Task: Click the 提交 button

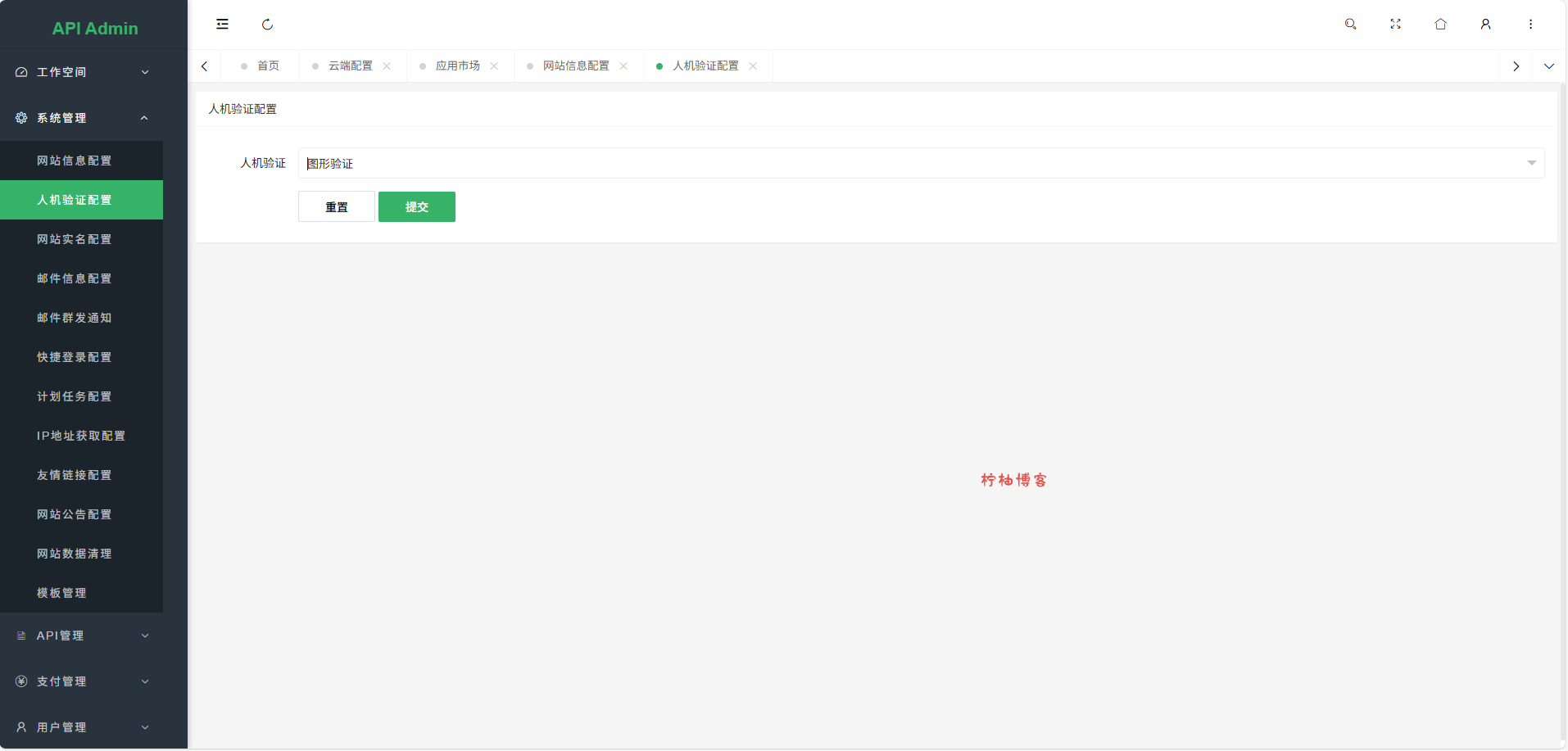Action: coord(416,207)
